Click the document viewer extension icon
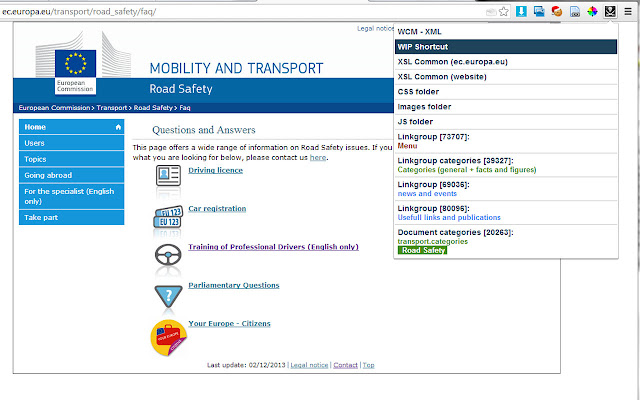The image size is (640, 400). 575,11
